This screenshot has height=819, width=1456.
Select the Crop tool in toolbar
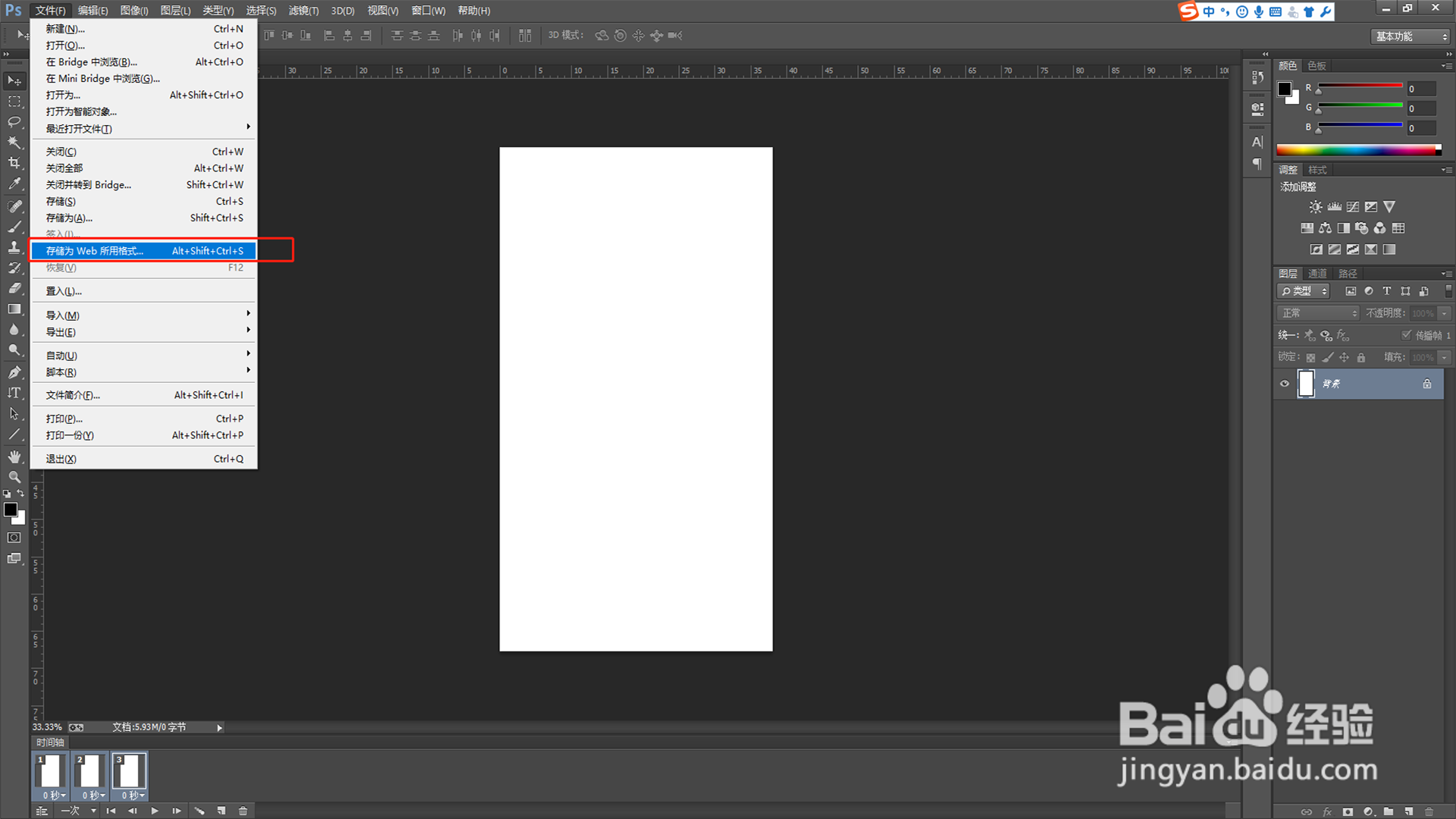pos(14,163)
